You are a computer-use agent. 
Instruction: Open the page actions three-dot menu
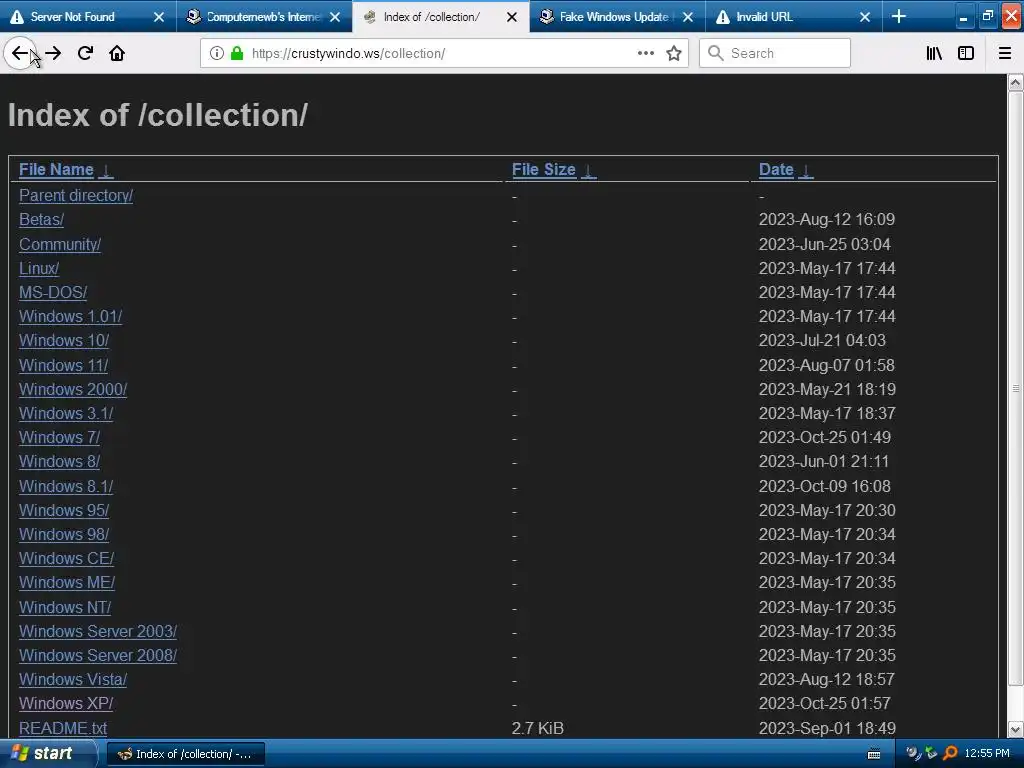(x=645, y=53)
